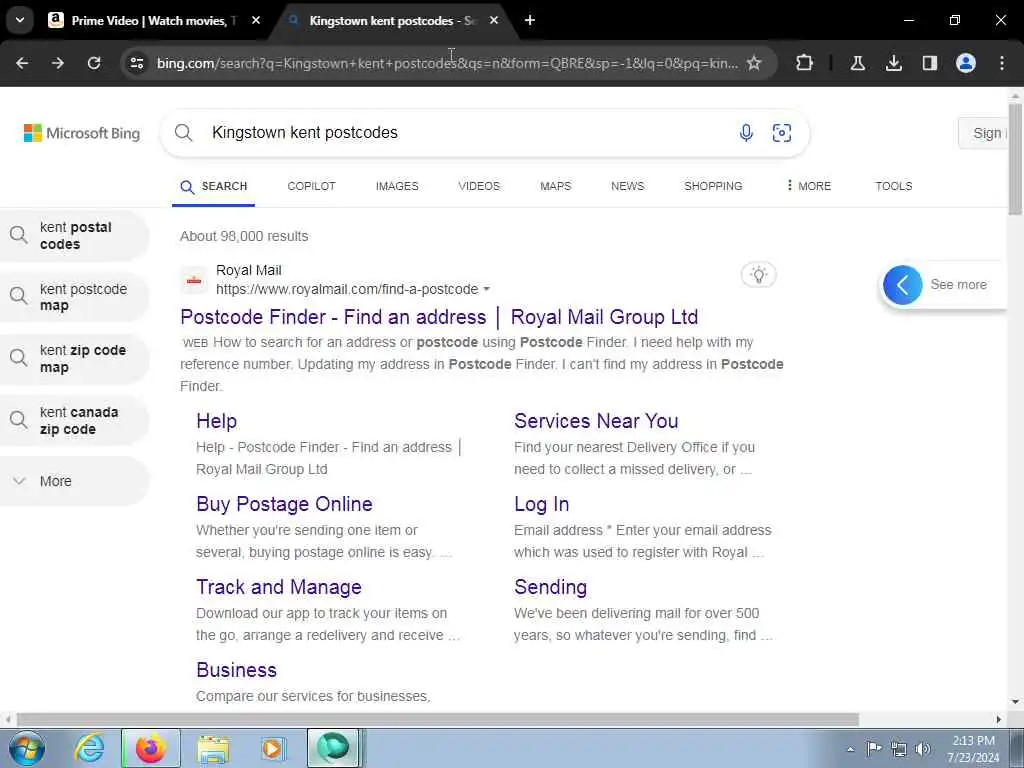
Task: Toggle the browser side panel icon
Action: click(929, 63)
